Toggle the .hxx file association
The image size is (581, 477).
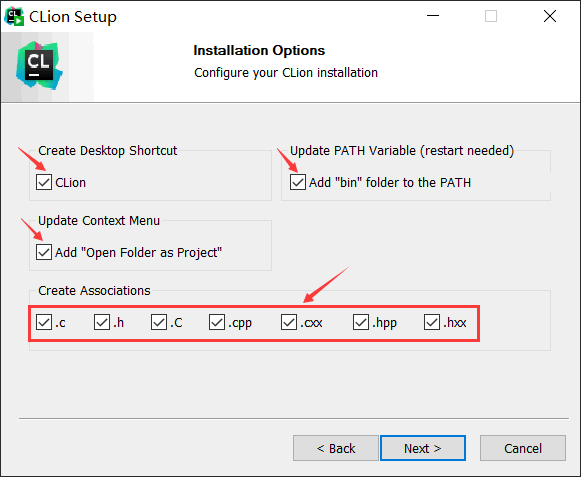(x=432, y=322)
